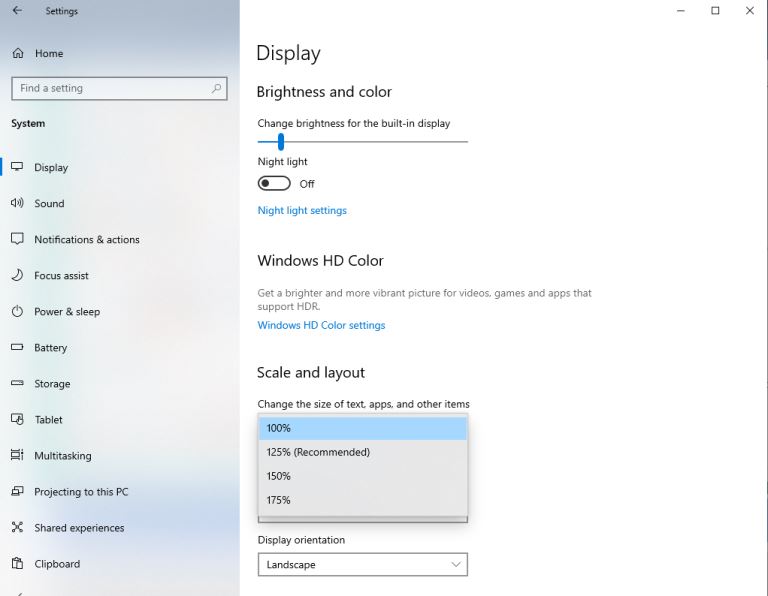
Task: Click the Display heading text
Action: 288,53
